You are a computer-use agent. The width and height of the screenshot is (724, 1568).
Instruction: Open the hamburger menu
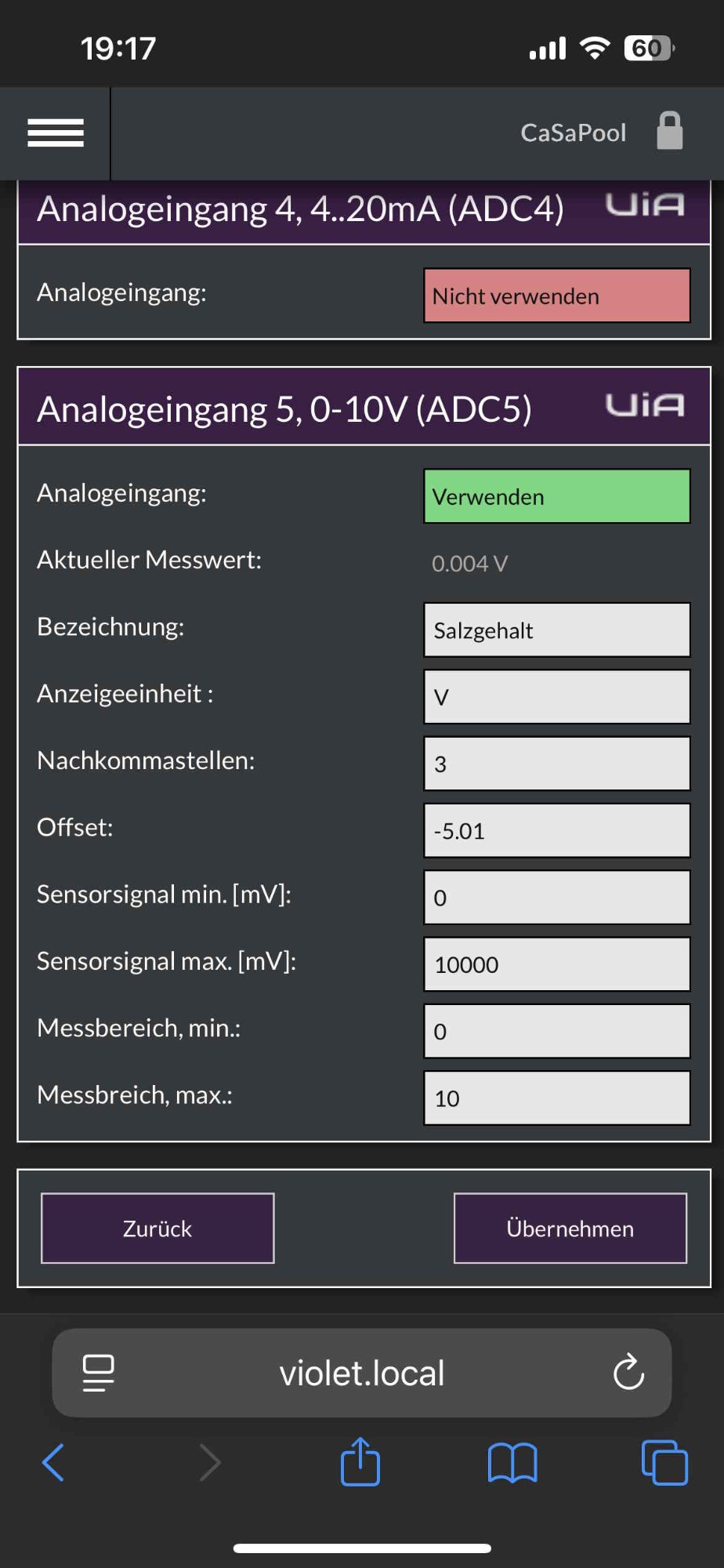56,132
